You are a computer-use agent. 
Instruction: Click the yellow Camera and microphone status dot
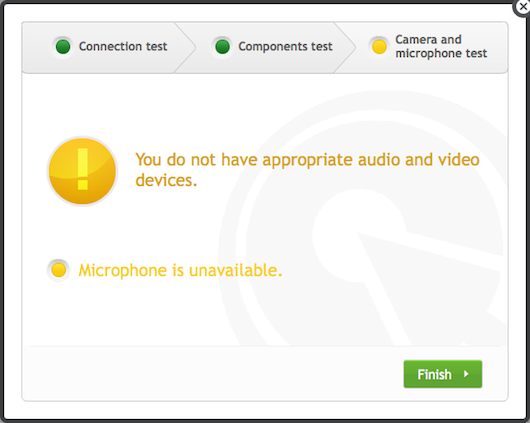(x=379, y=47)
